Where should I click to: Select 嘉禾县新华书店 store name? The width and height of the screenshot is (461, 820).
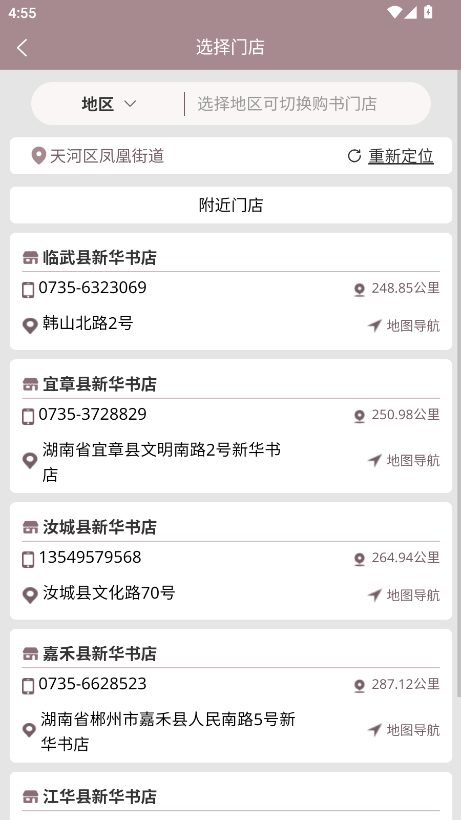pos(99,653)
